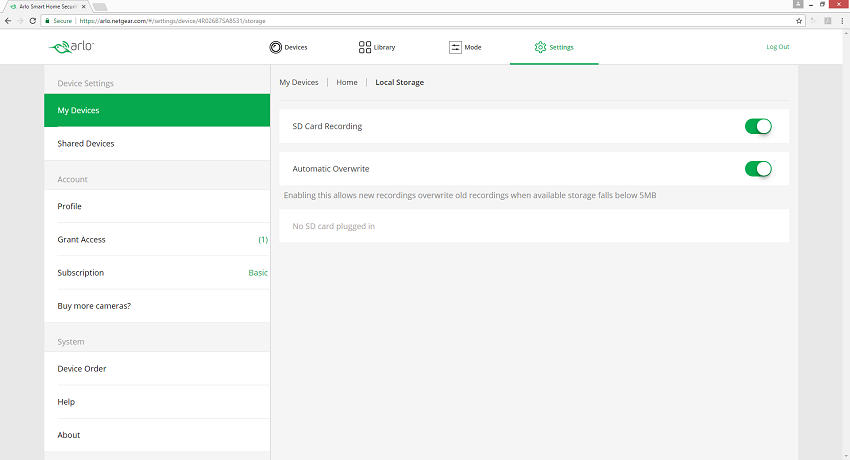Viewport: 850px width, 460px height.
Task: Disable the SD Card Recording toggle
Action: click(x=758, y=126)
